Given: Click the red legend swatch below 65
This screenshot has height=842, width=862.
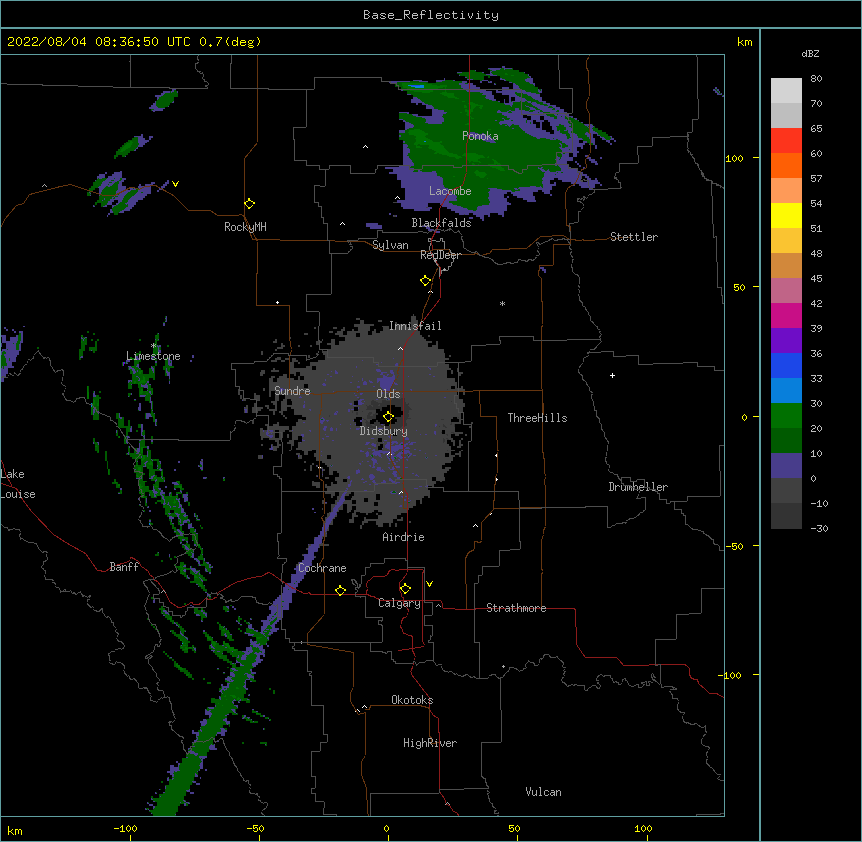Looking at the screenshot, I should point(786,140).
